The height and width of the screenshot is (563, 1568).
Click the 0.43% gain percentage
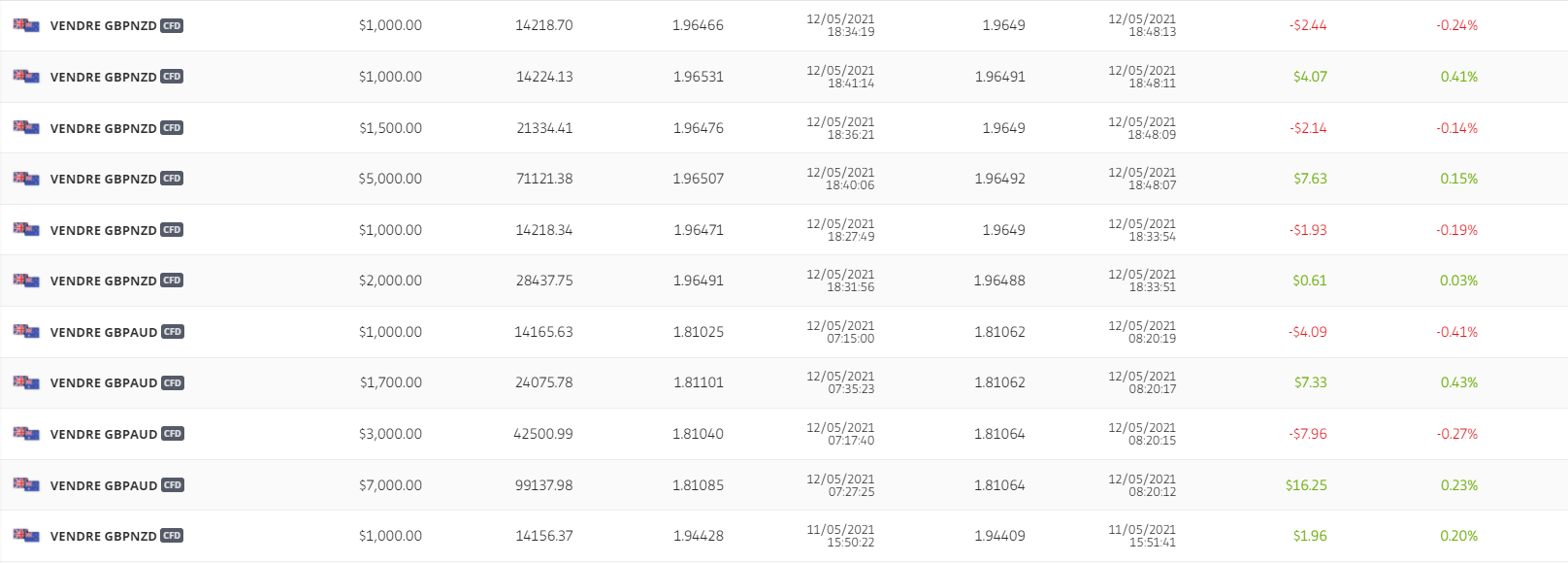click(x=1458, y=382)
